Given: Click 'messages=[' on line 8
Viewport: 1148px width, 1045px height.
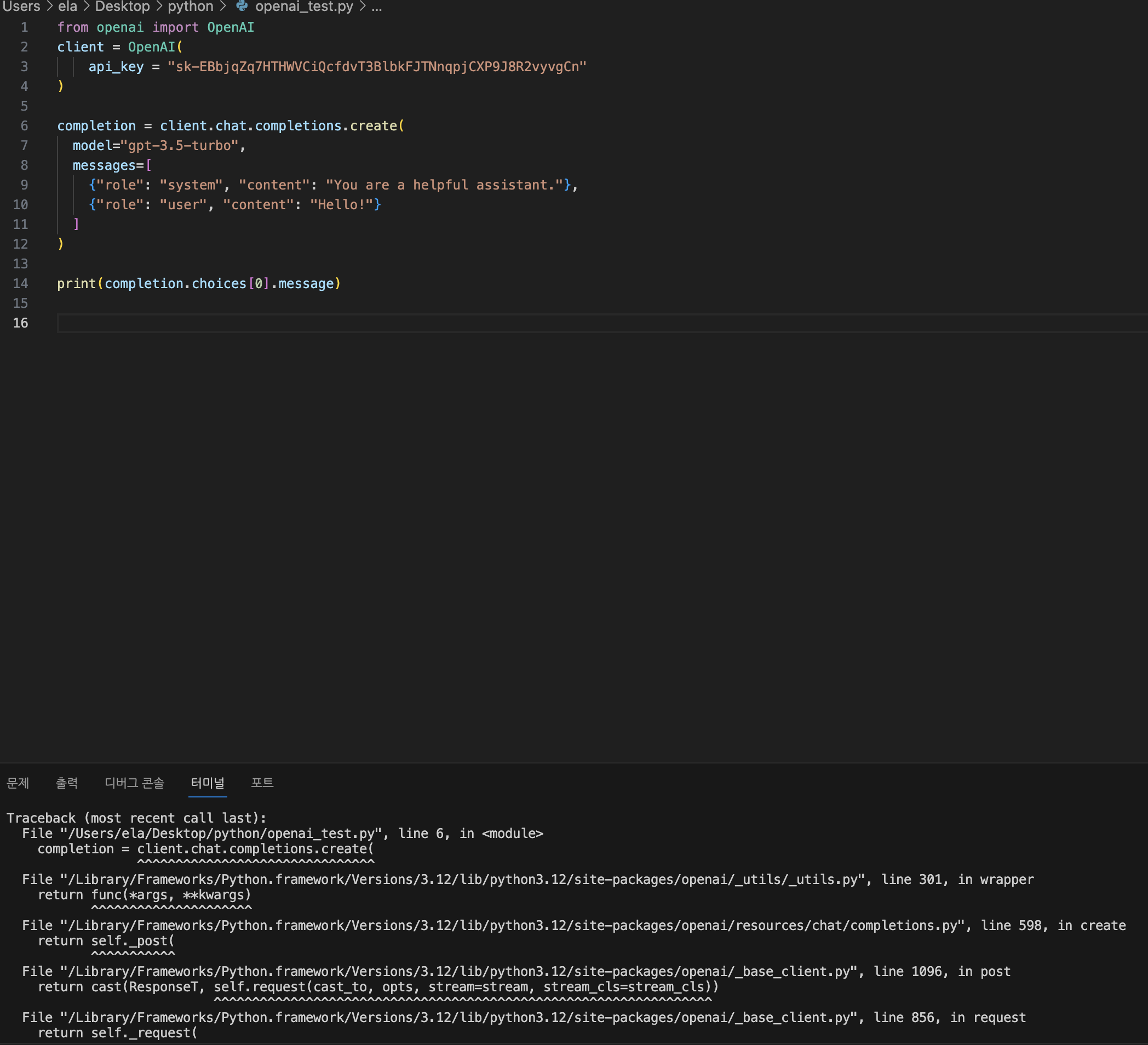Looking at the screenshot, I should tap(112, 166).
